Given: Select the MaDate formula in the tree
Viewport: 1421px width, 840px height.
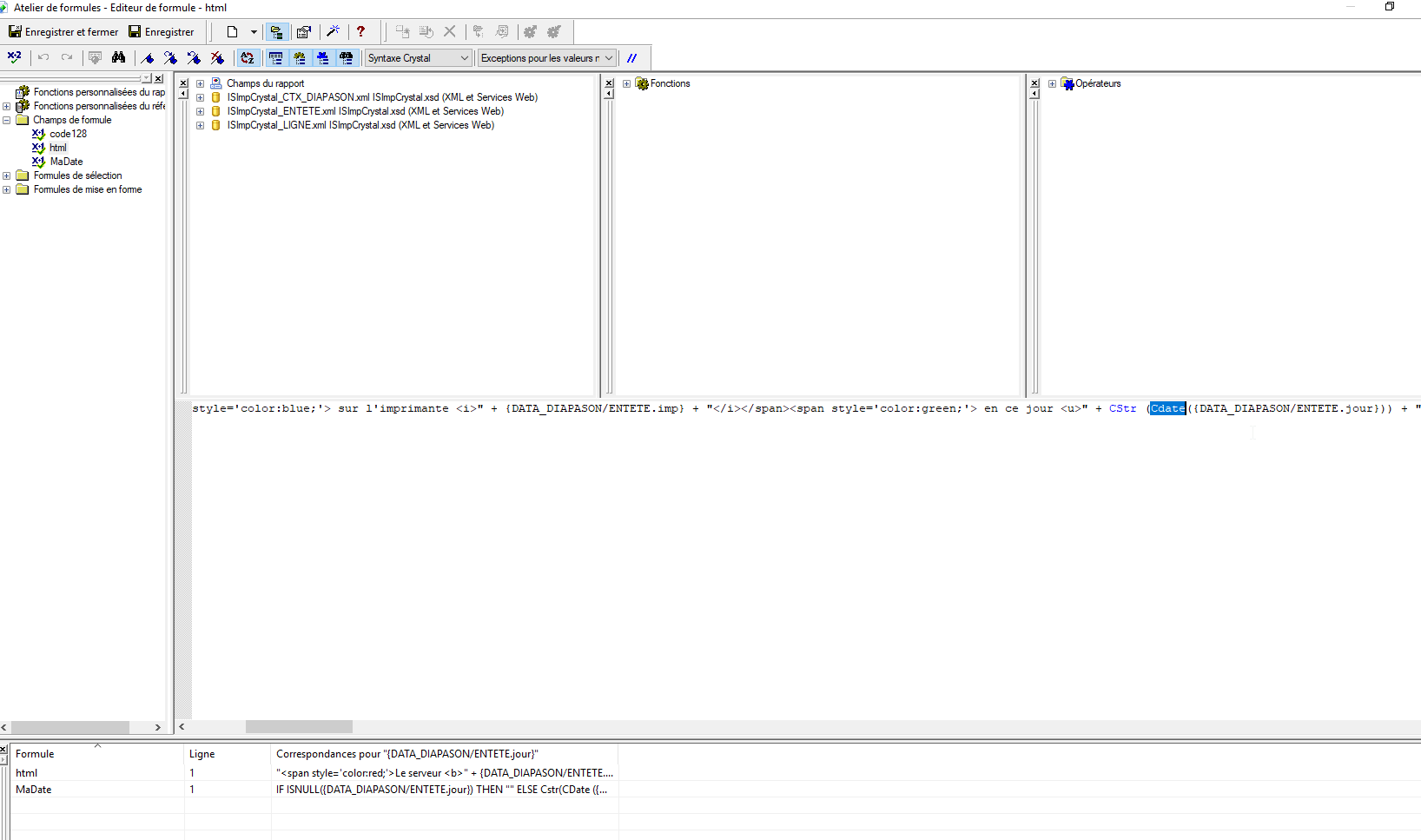Looking at the screenshot, I should 64,162.
